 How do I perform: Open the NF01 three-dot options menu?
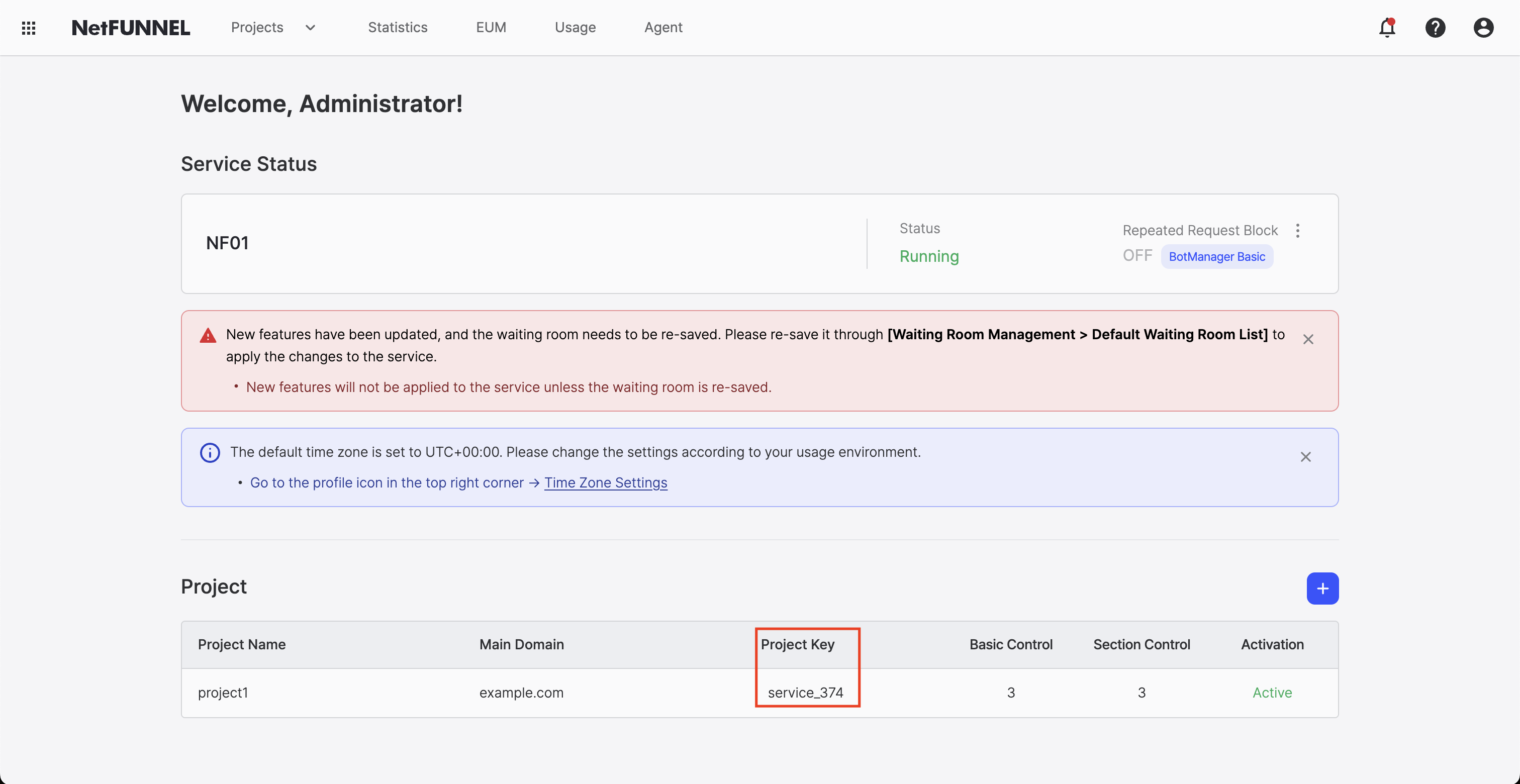pos(1297,231)
